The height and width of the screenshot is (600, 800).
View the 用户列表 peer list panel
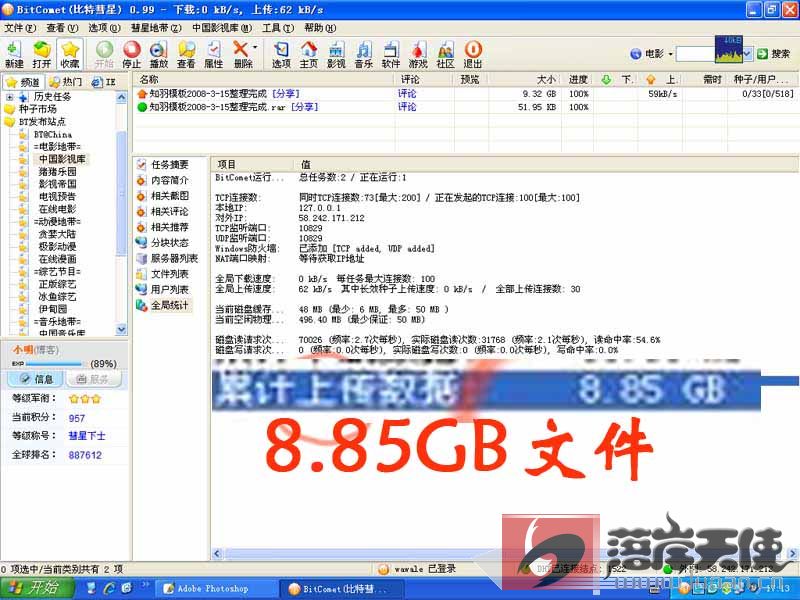pyautogui.click(x=163, y=289)
